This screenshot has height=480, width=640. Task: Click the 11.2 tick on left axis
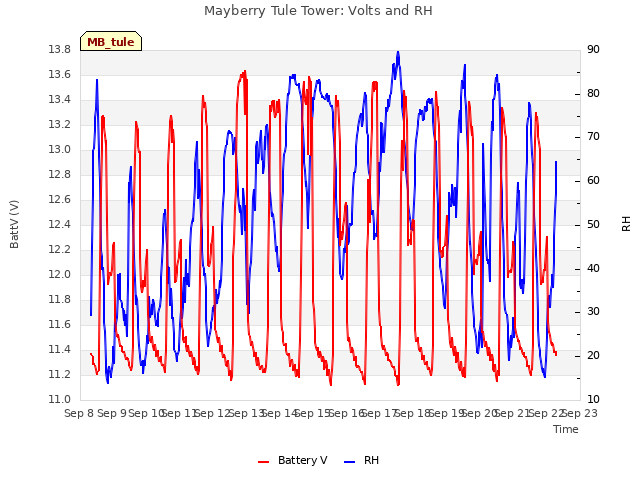pos(60,374)
